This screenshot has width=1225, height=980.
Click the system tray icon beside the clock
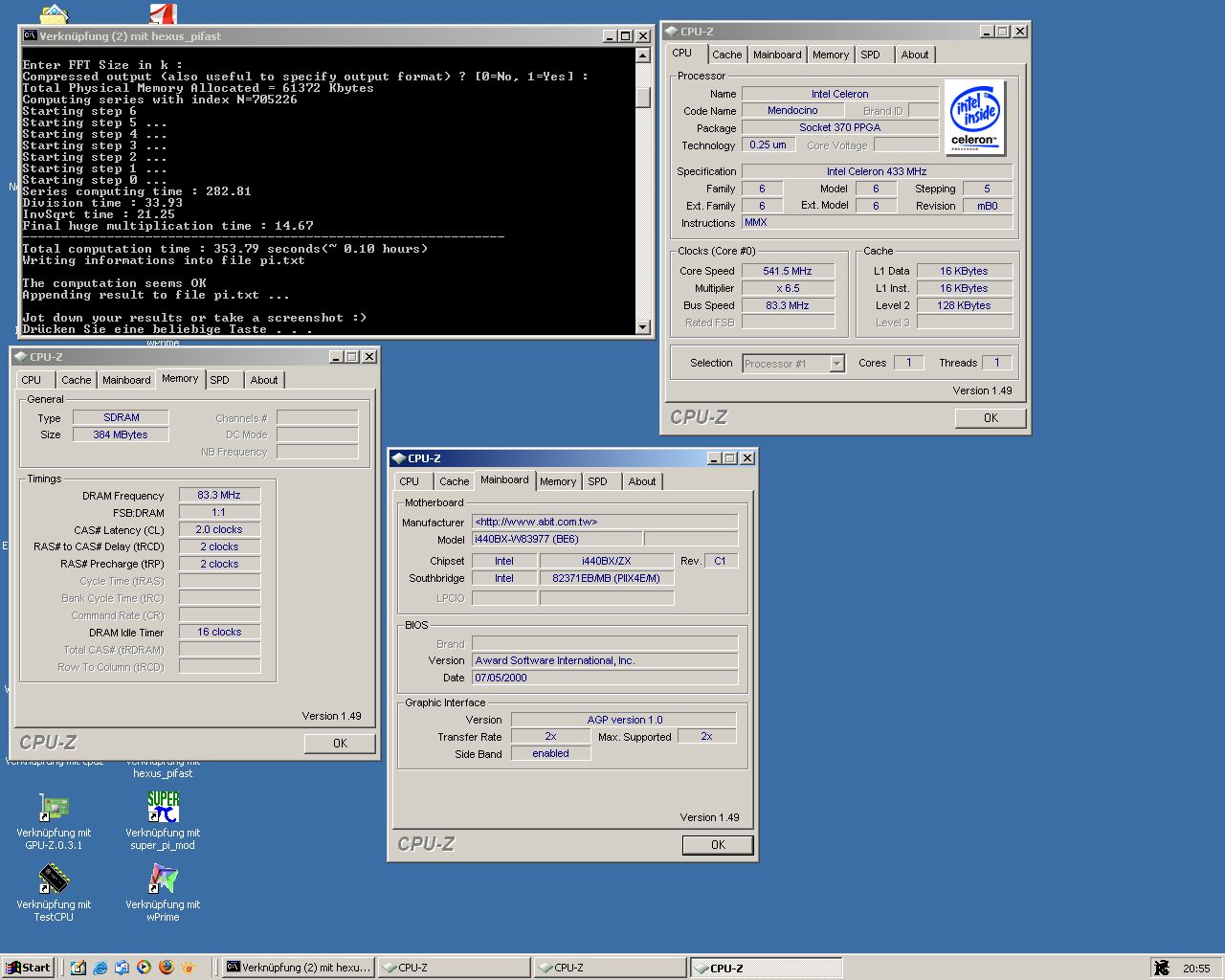coord(1162,968)
